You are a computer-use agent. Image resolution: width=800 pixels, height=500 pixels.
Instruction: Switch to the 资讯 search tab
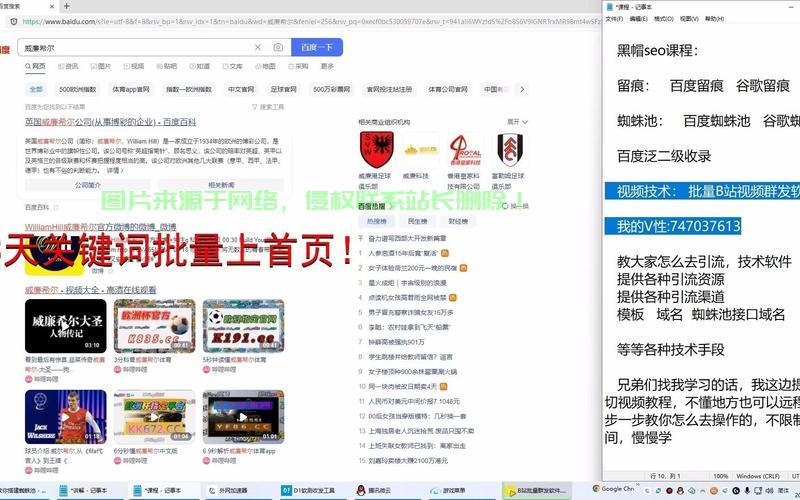coord(68,66)
